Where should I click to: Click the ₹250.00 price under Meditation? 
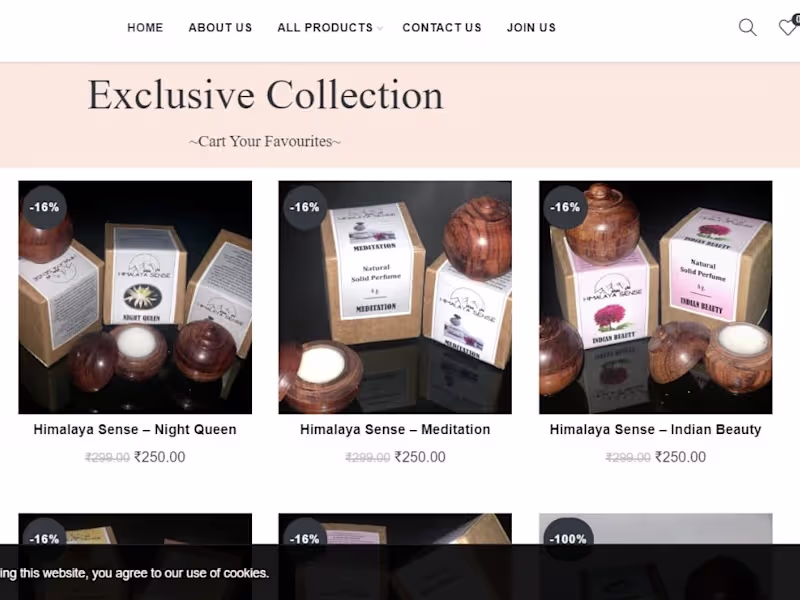420,457
